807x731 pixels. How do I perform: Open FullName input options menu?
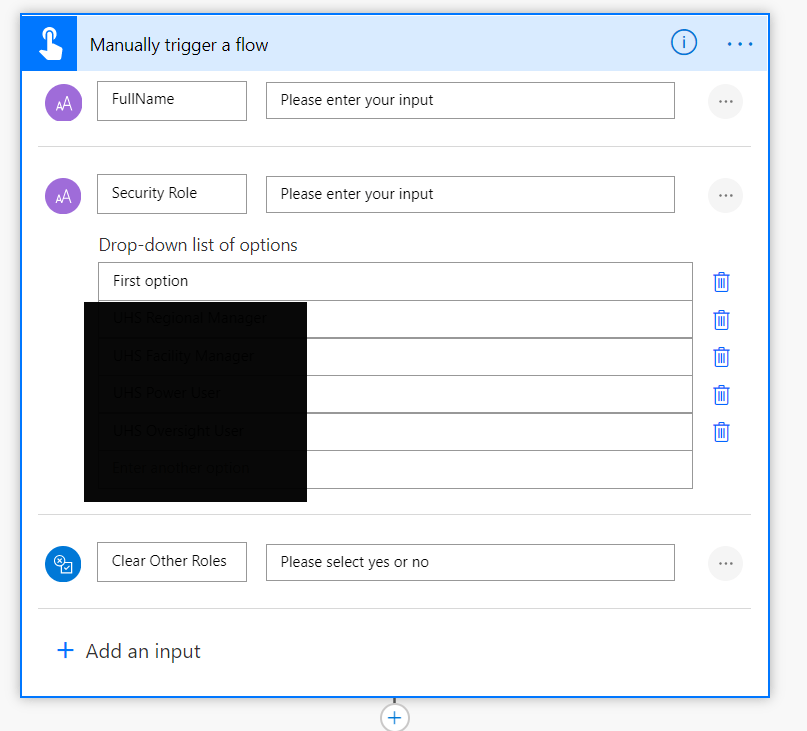pos(725,101)
